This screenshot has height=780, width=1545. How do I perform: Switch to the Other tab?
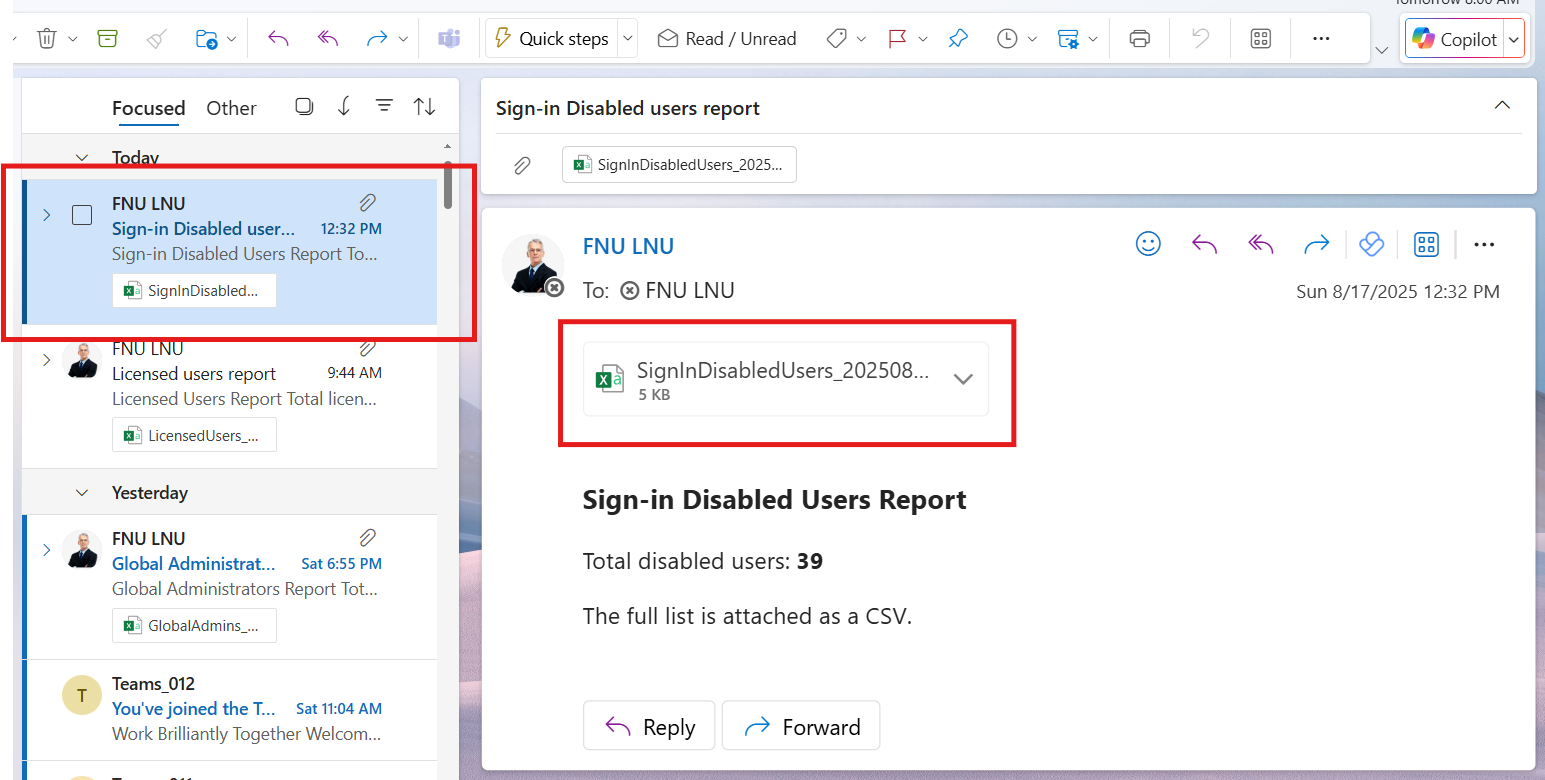click(231, 108)
